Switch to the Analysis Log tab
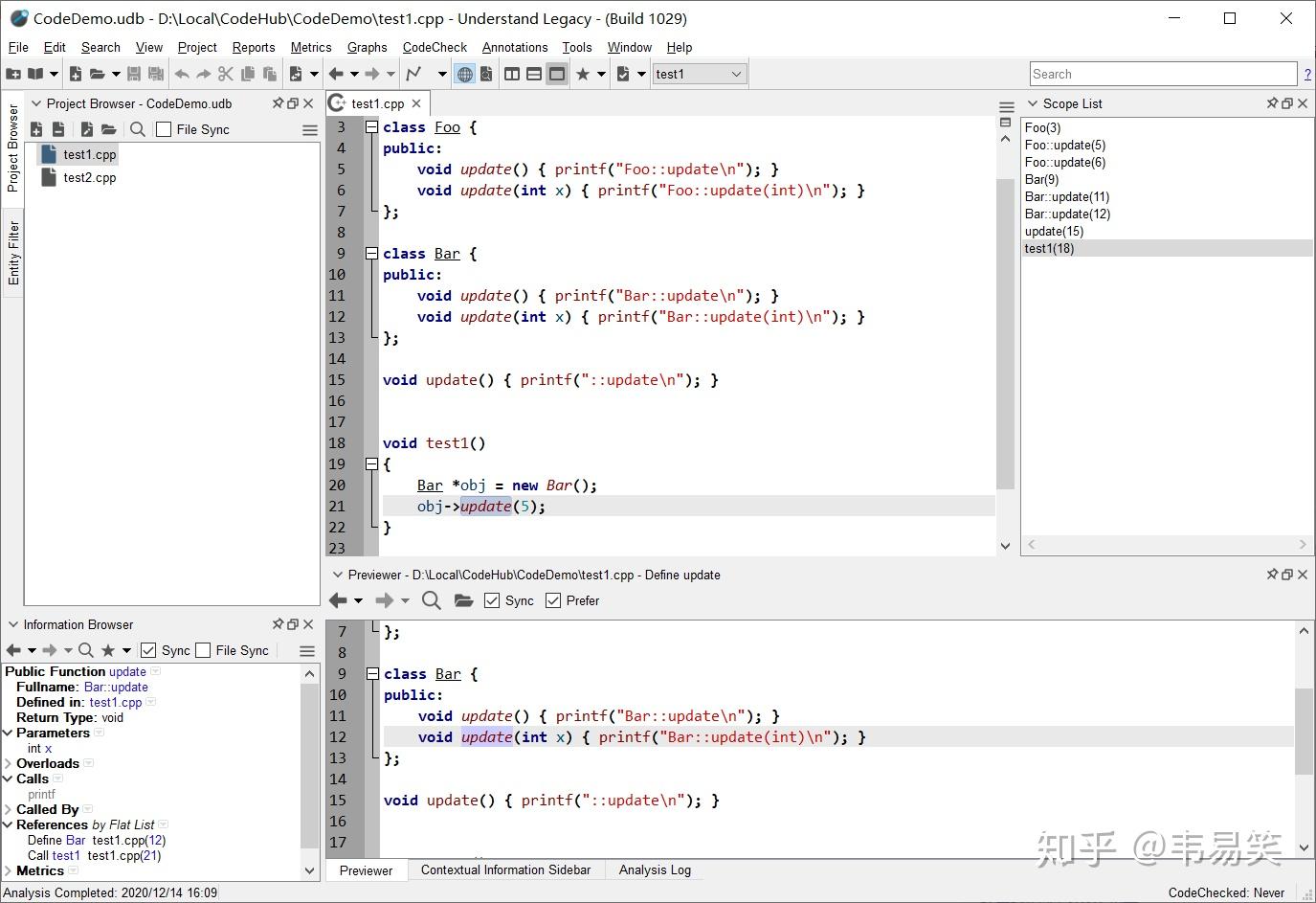This screenshot has width=1316, height=903. click(655, 869)
